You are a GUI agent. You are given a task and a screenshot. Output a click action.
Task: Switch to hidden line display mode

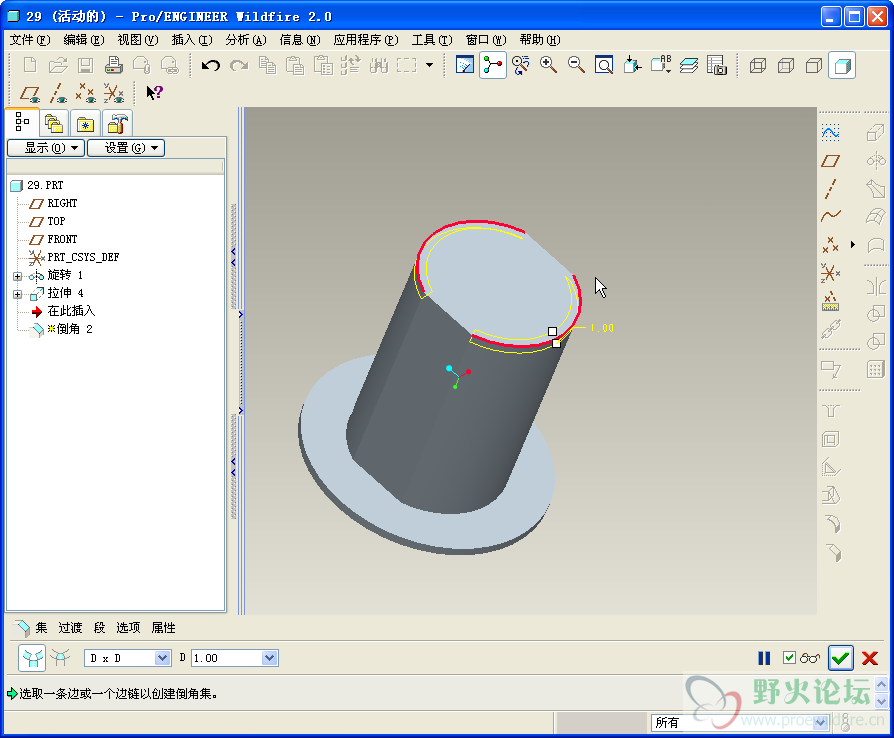786,66
